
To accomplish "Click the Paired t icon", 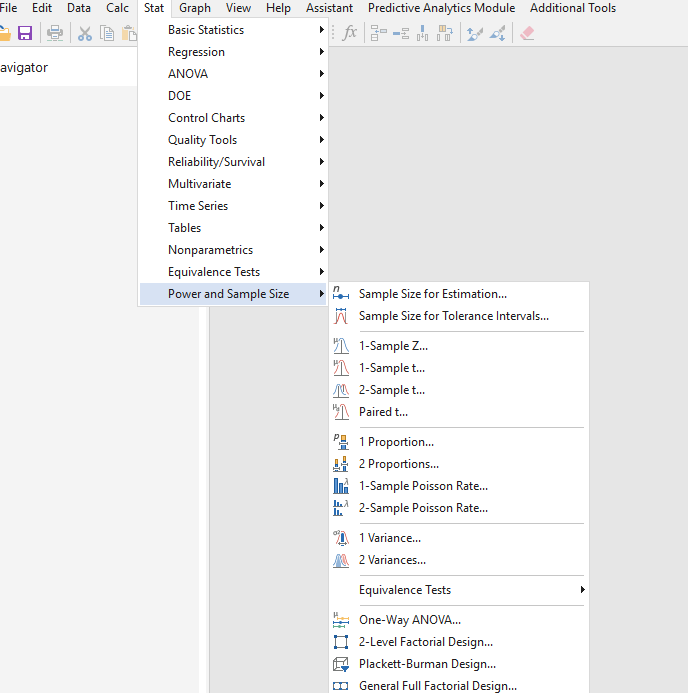I will coord(341,412).
